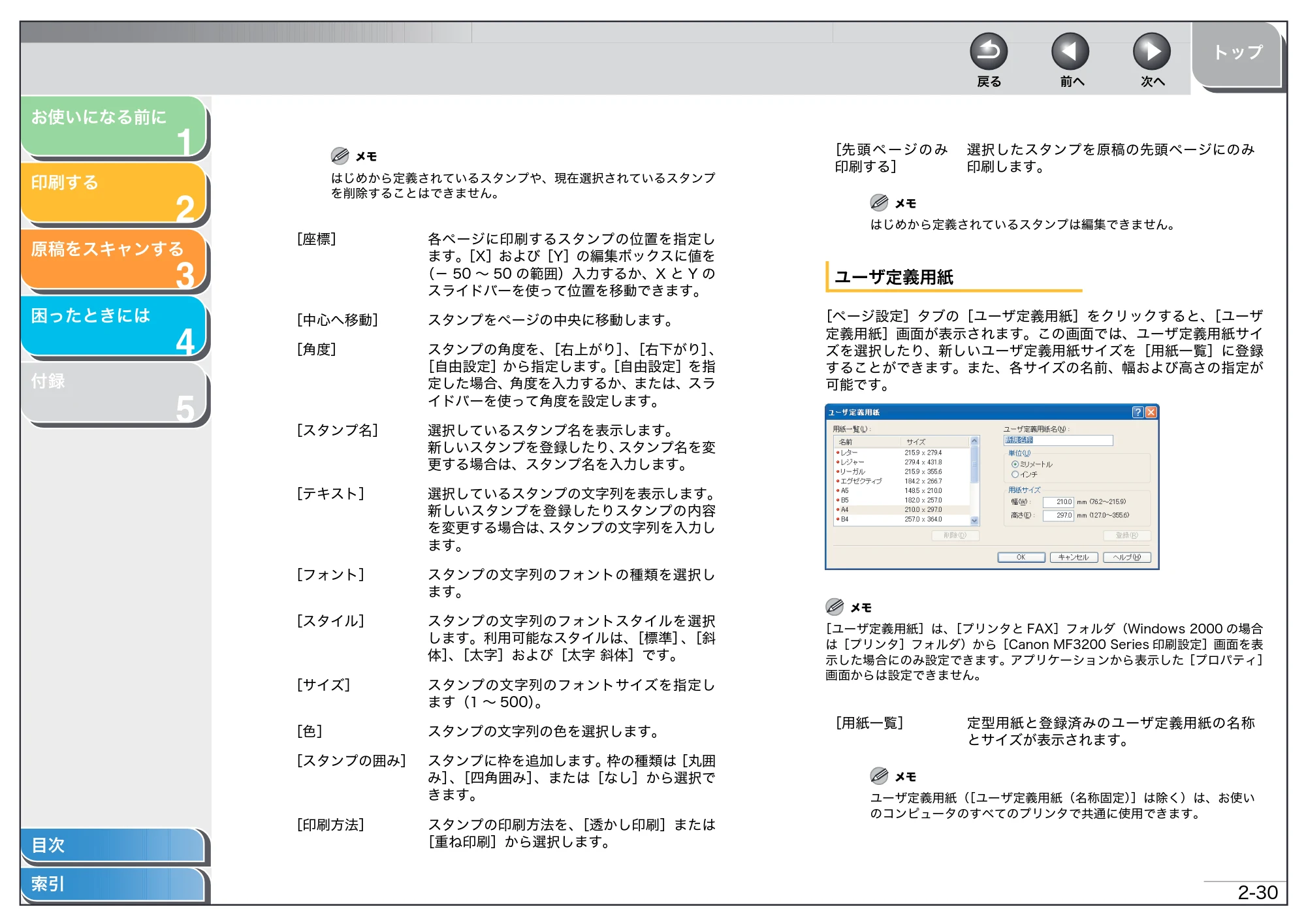Click the 登録 button
Image resolution: width=1306 pixels, height=924 pixels.
click(1127, 535)
